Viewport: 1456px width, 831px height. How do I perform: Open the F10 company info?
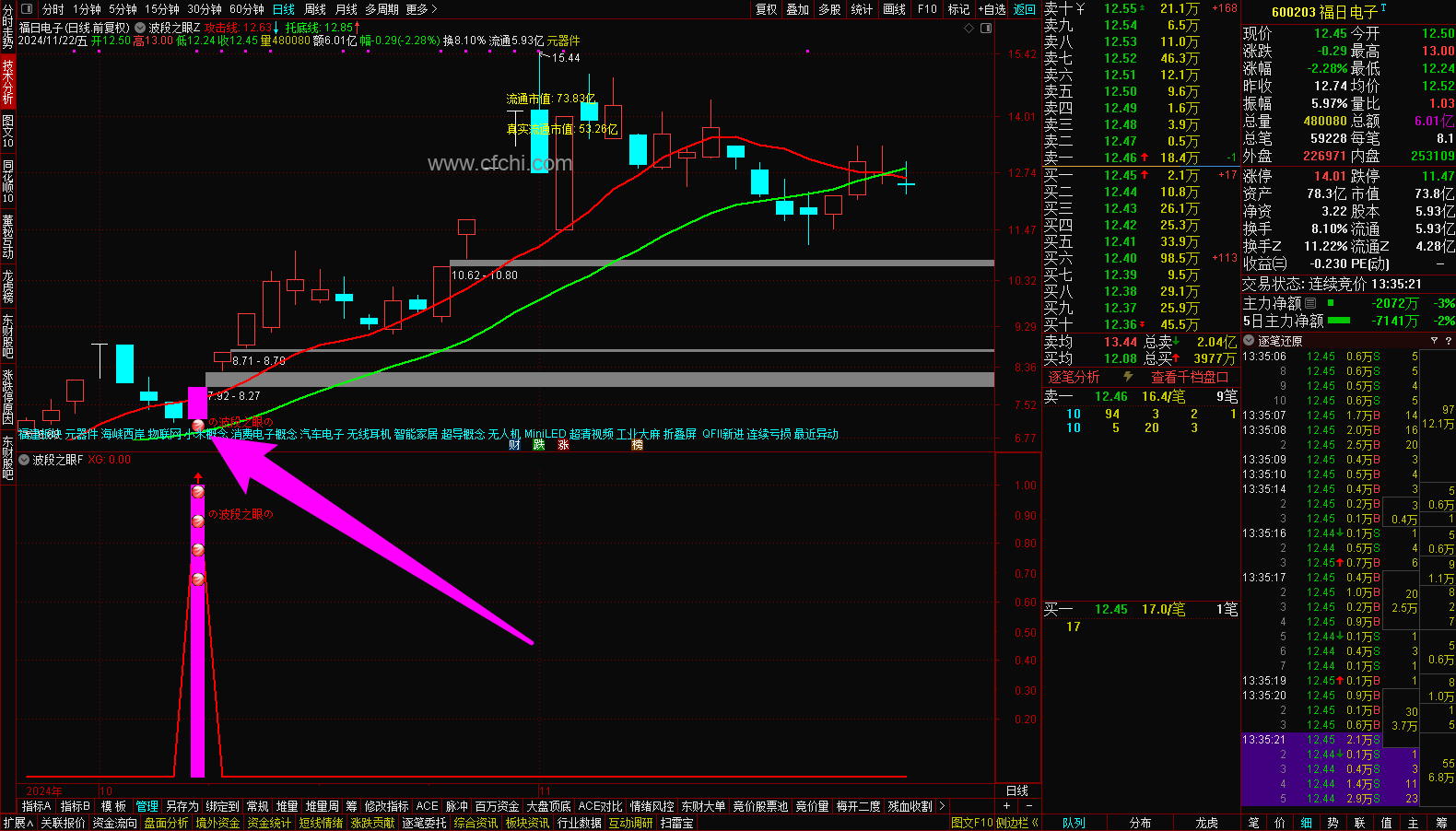tap(927, 9)
